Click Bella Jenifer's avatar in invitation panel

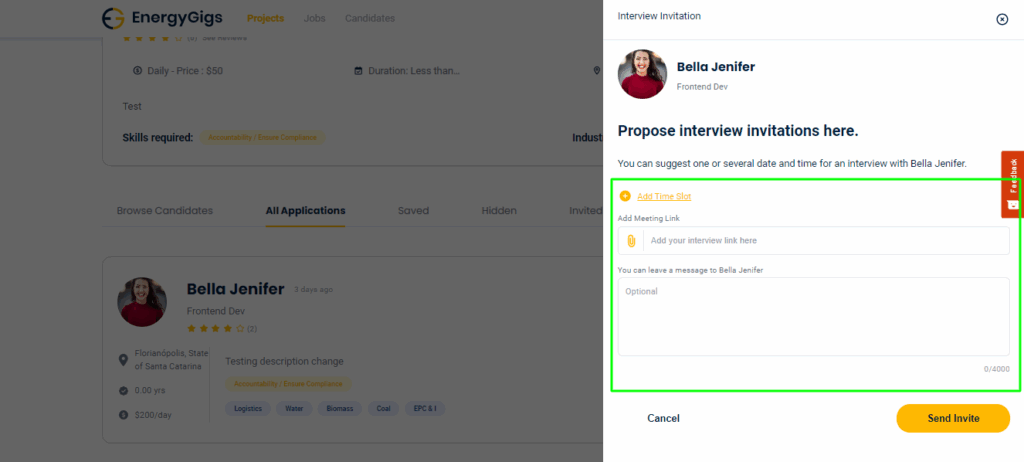[x=642, y=75]
